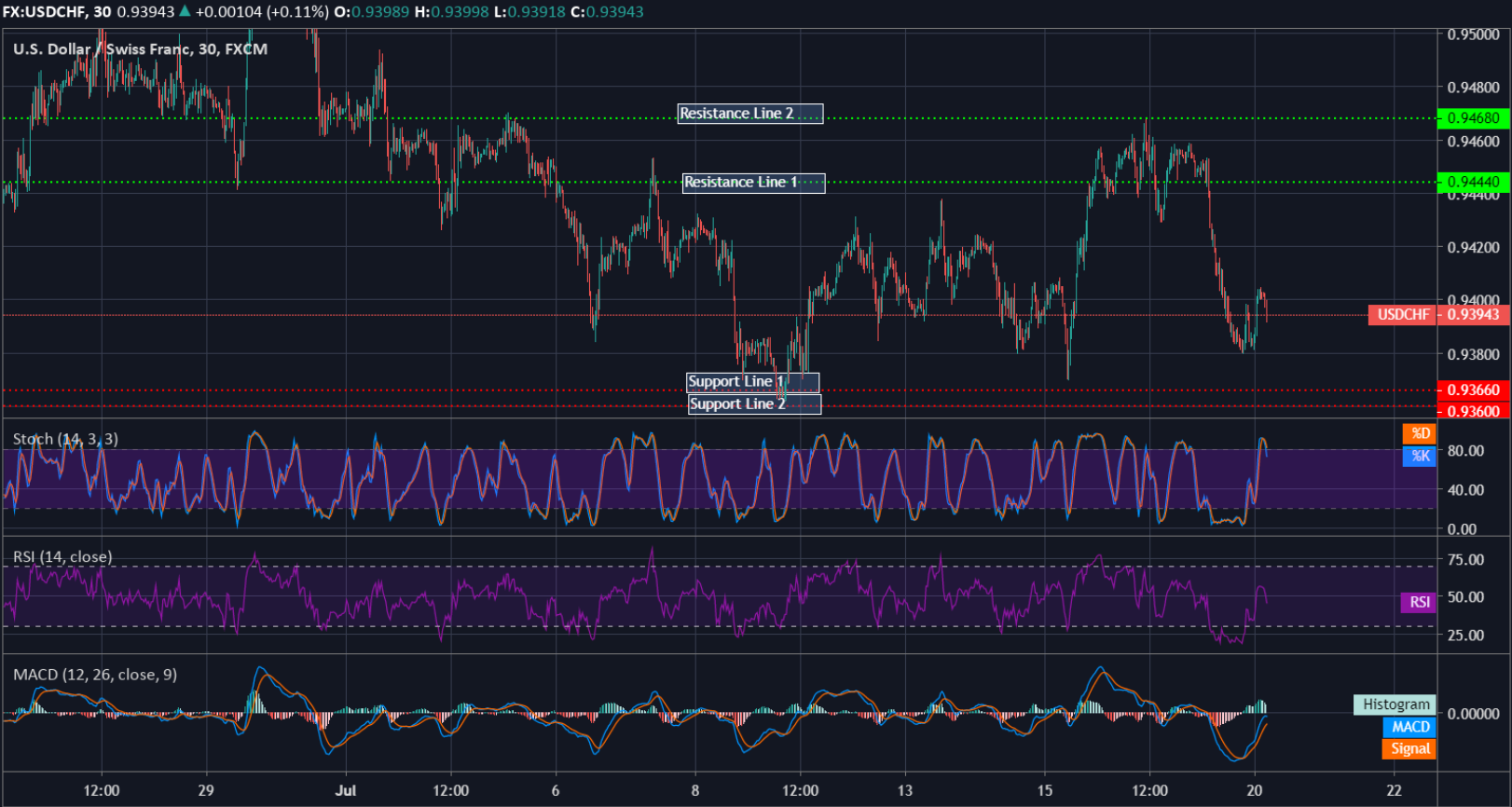This screenshot has height=807, width=1512.
Task: Click the +0.00104 (+0.11%) change value
Action: [262, 12]
